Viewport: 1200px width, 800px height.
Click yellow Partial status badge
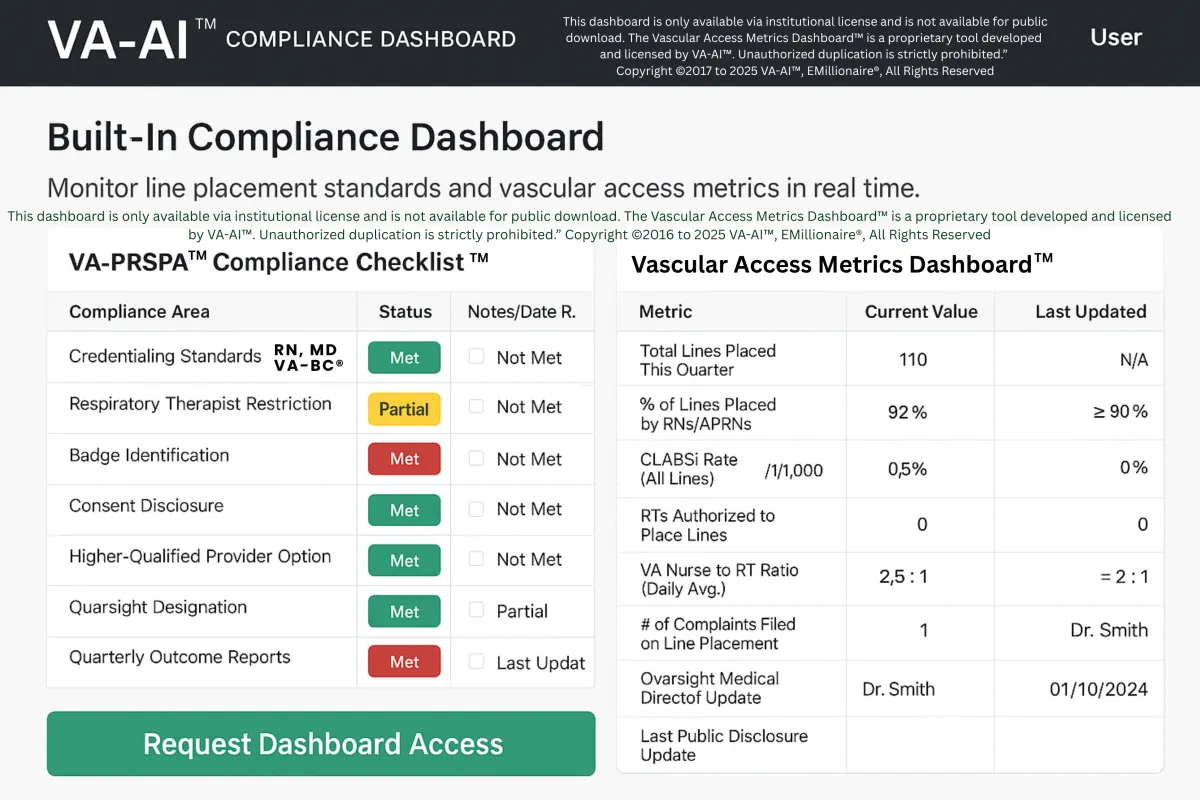404,409
